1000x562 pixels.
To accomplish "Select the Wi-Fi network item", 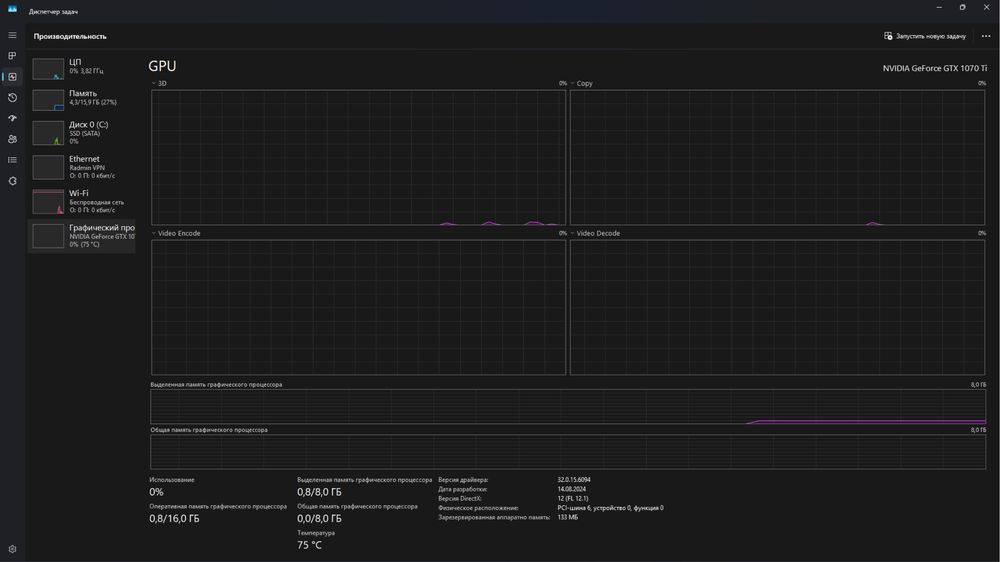I will point(82,200).
